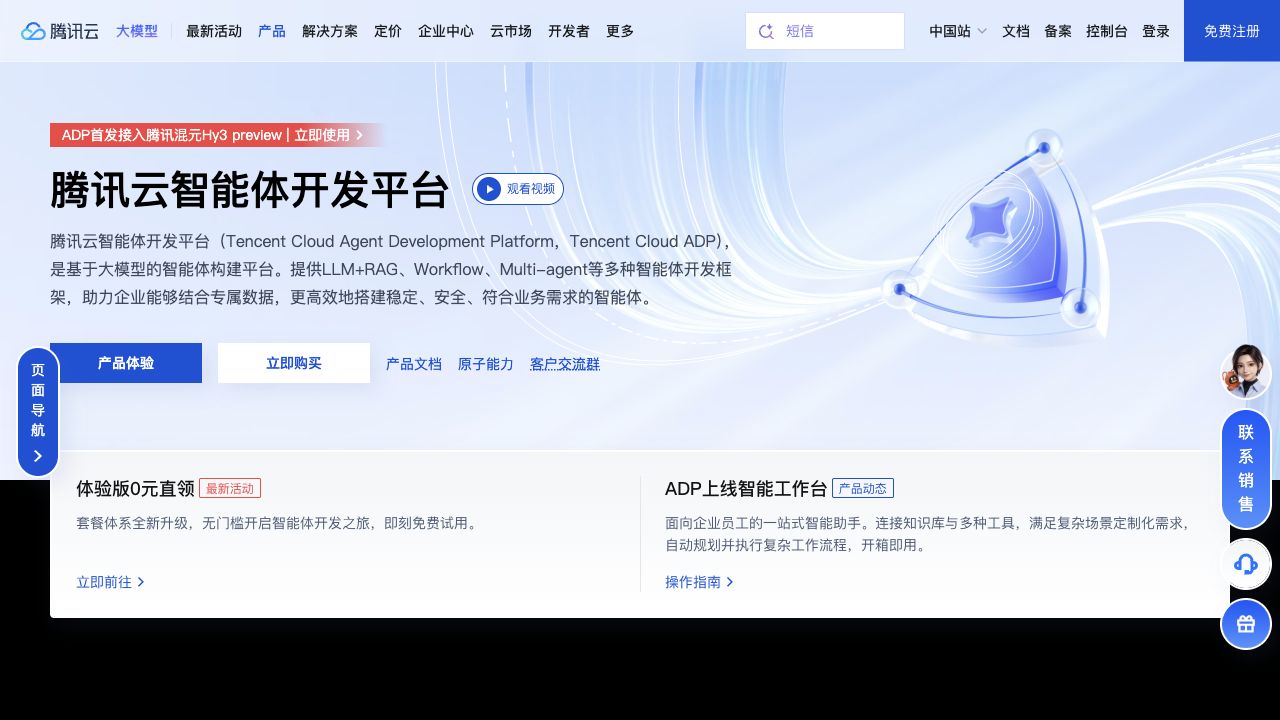Viewport: 1280px width, 720px height.
Task: Open the 客户交流群 link
Action: [565, 364]
